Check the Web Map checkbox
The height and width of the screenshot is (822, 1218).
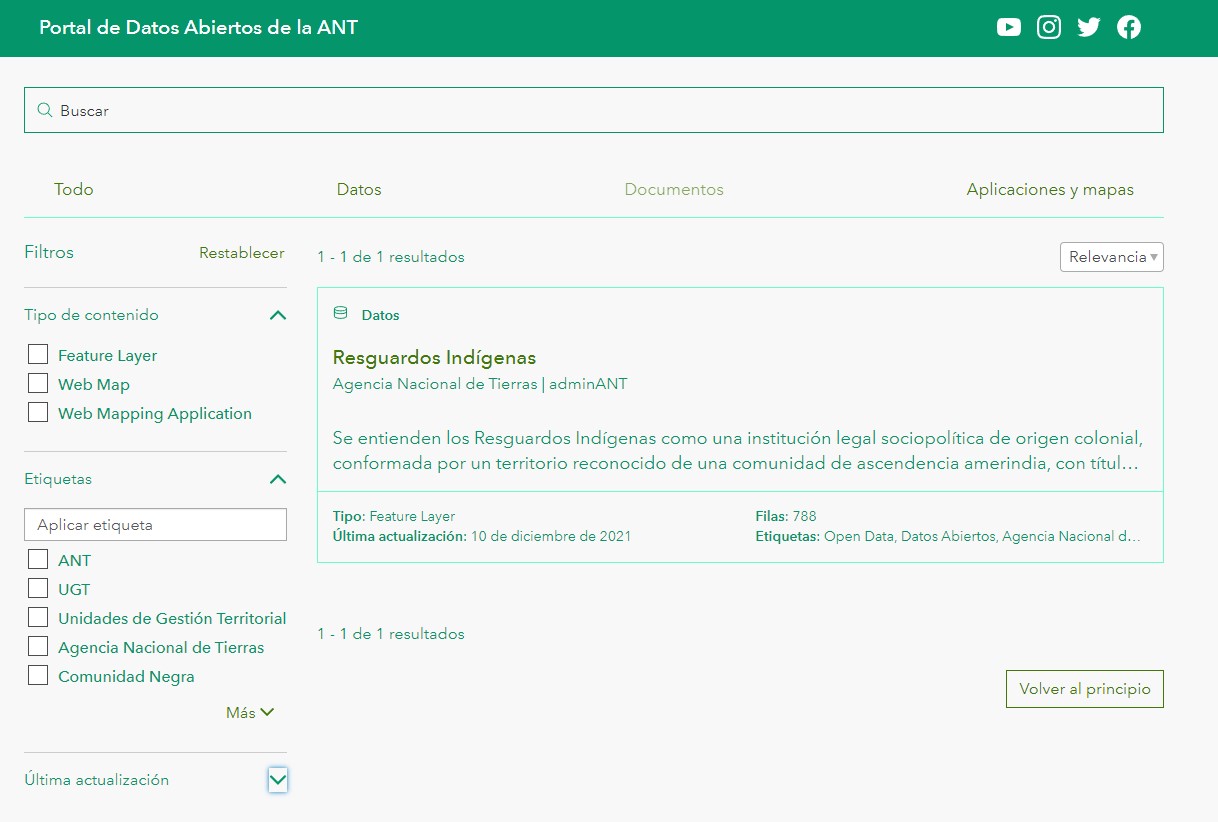38,383
